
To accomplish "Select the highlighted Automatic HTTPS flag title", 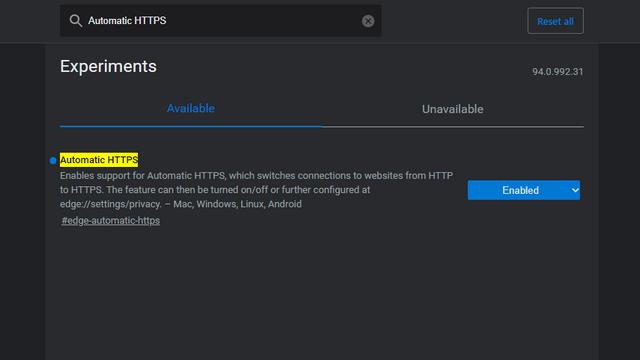I will tap(99, 160).
